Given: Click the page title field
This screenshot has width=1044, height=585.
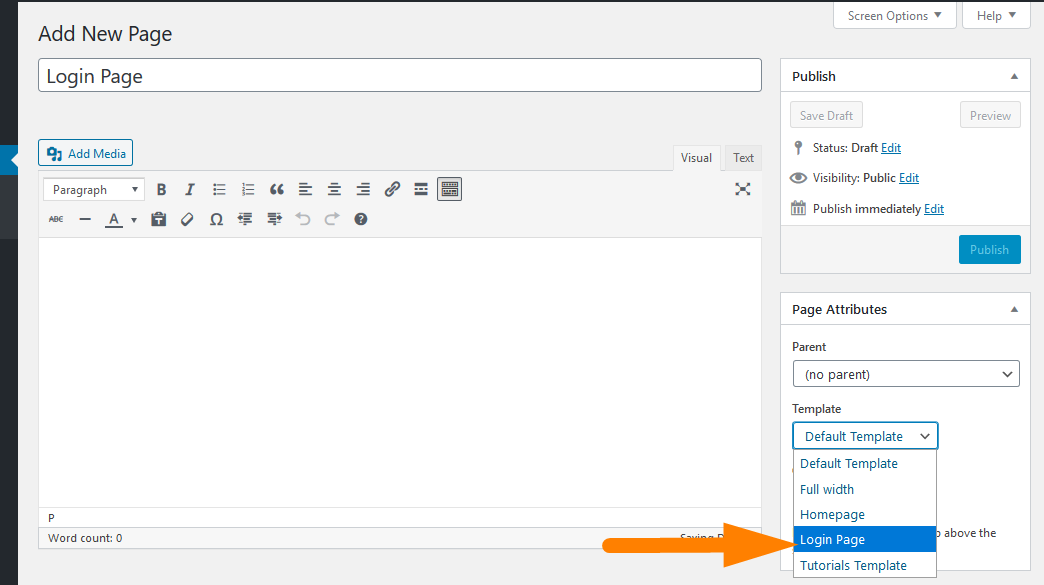Looking at the screenshot, I should (x=399, y=75).
